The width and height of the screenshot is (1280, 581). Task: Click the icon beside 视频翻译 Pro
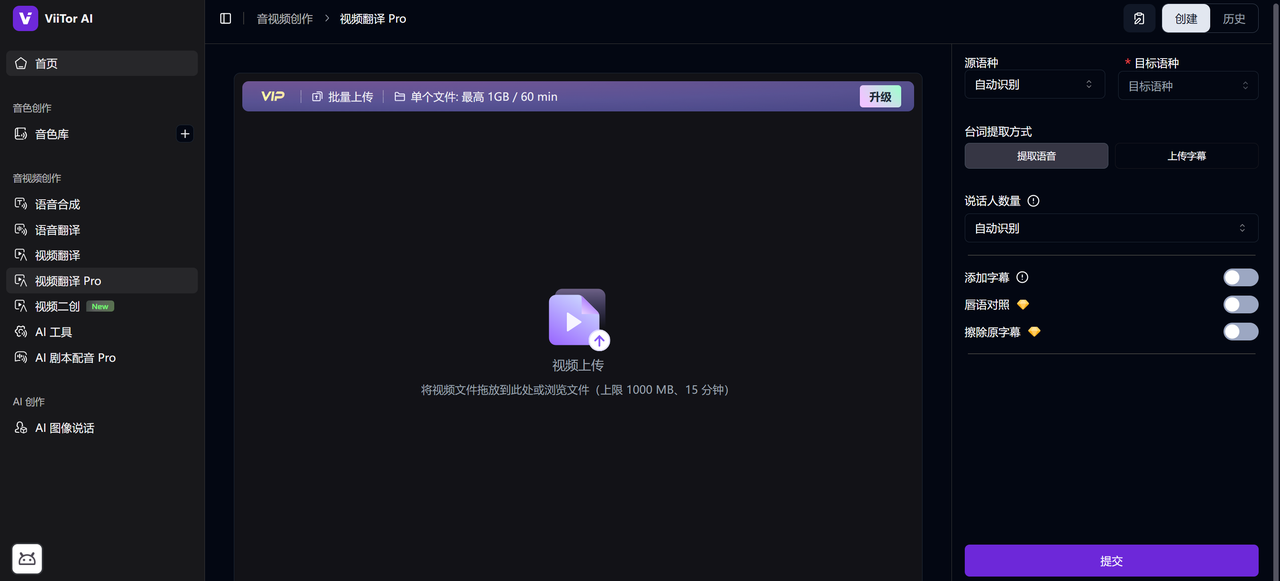pyautogui.click(x=21, y=281)
